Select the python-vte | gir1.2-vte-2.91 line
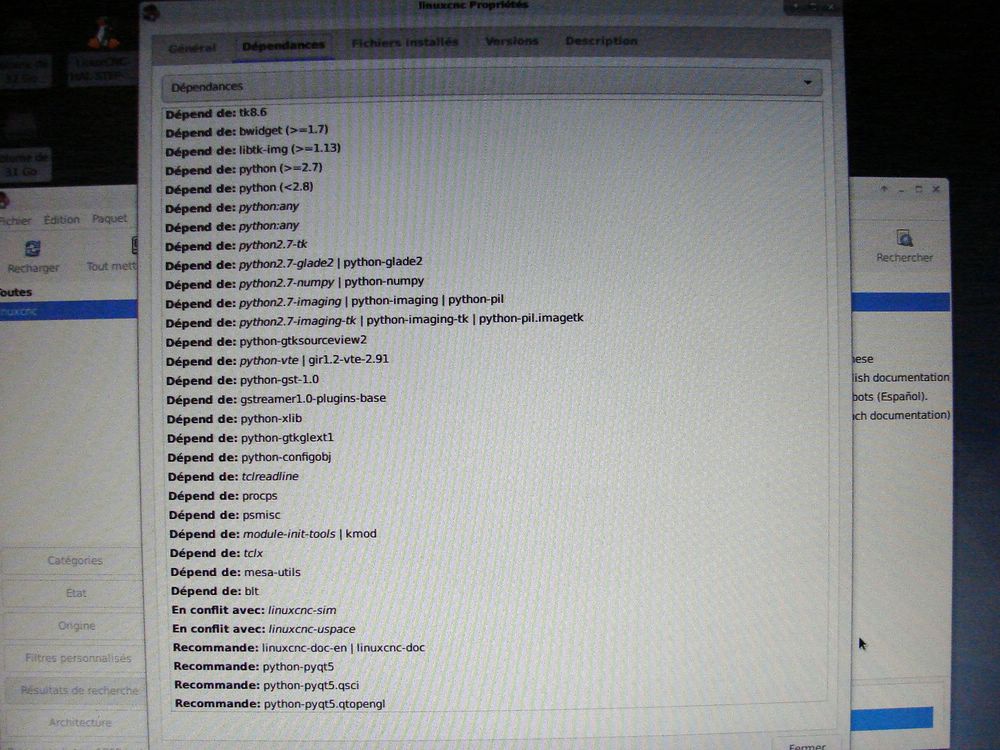Image resolution: width=1000 pixels, height=750 pixels. click(277, 360)
